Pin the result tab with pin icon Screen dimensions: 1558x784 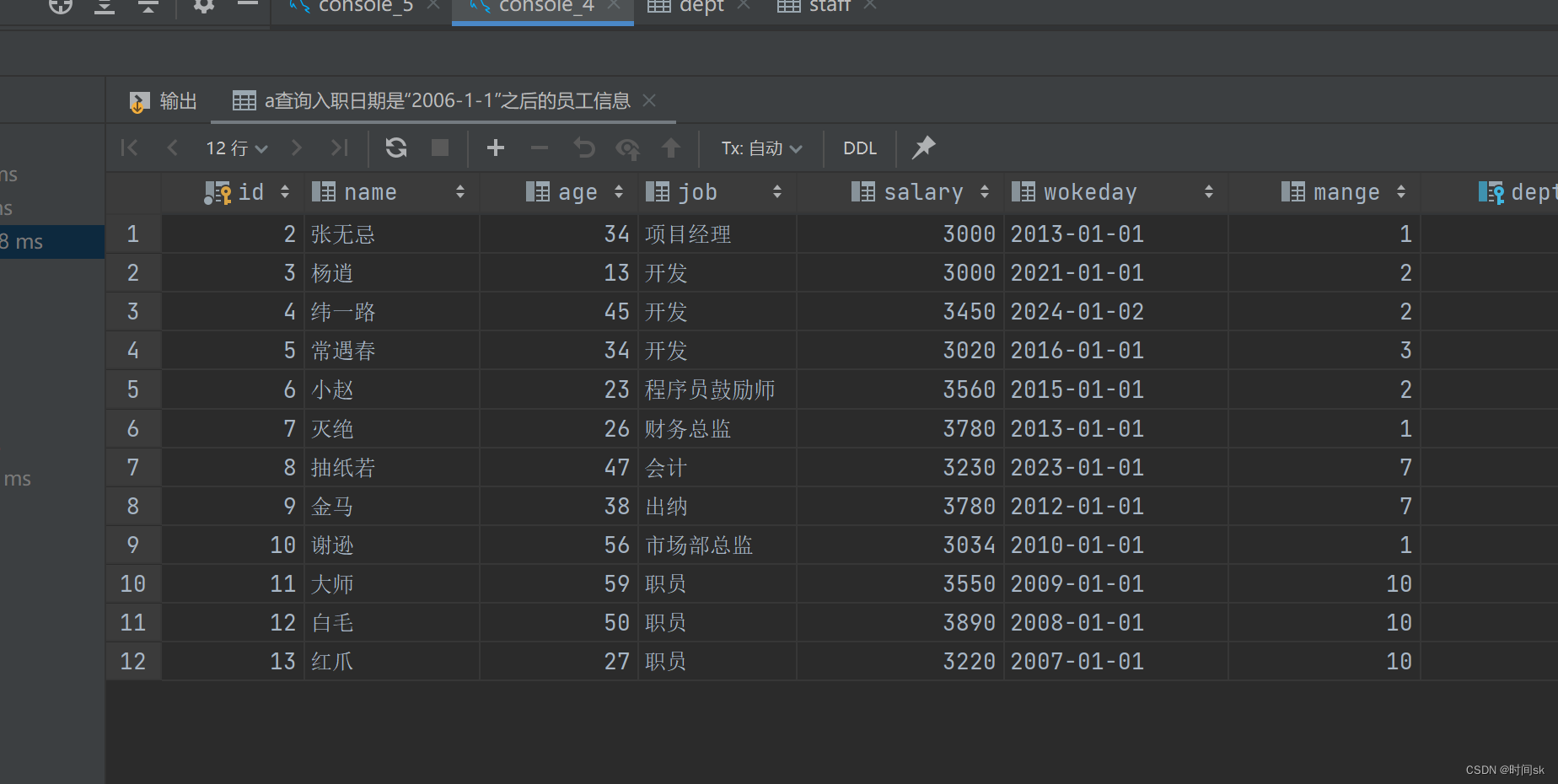click(924, 148)
